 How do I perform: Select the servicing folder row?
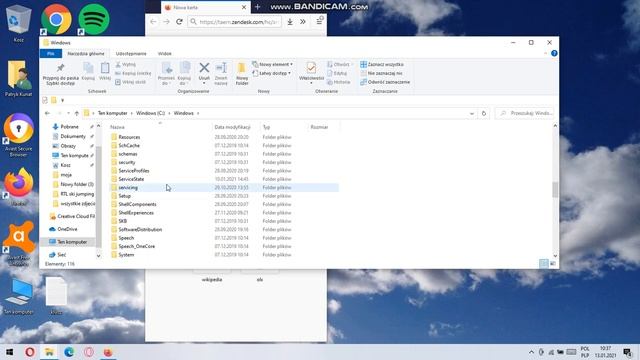(224, 188)
